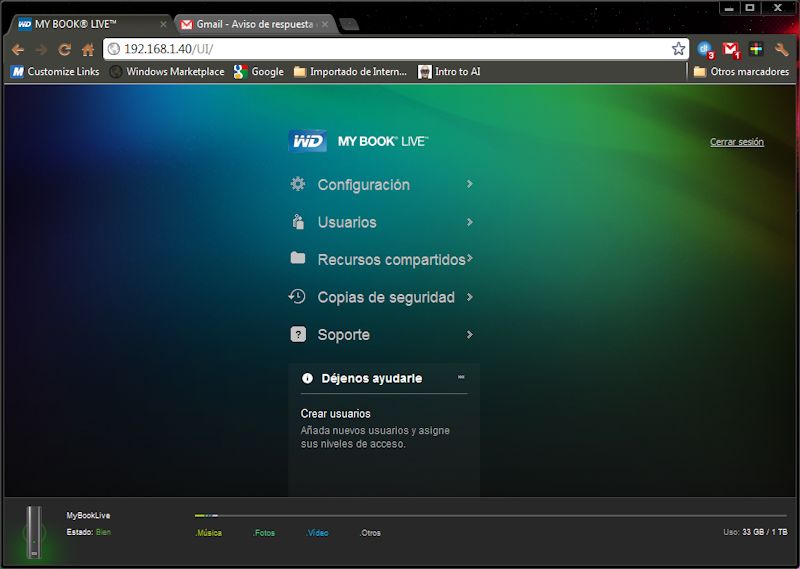The width and height of the screenshot is (800, 569).
Task: Open the blue extension icon with badge 3
Action: 706,50
